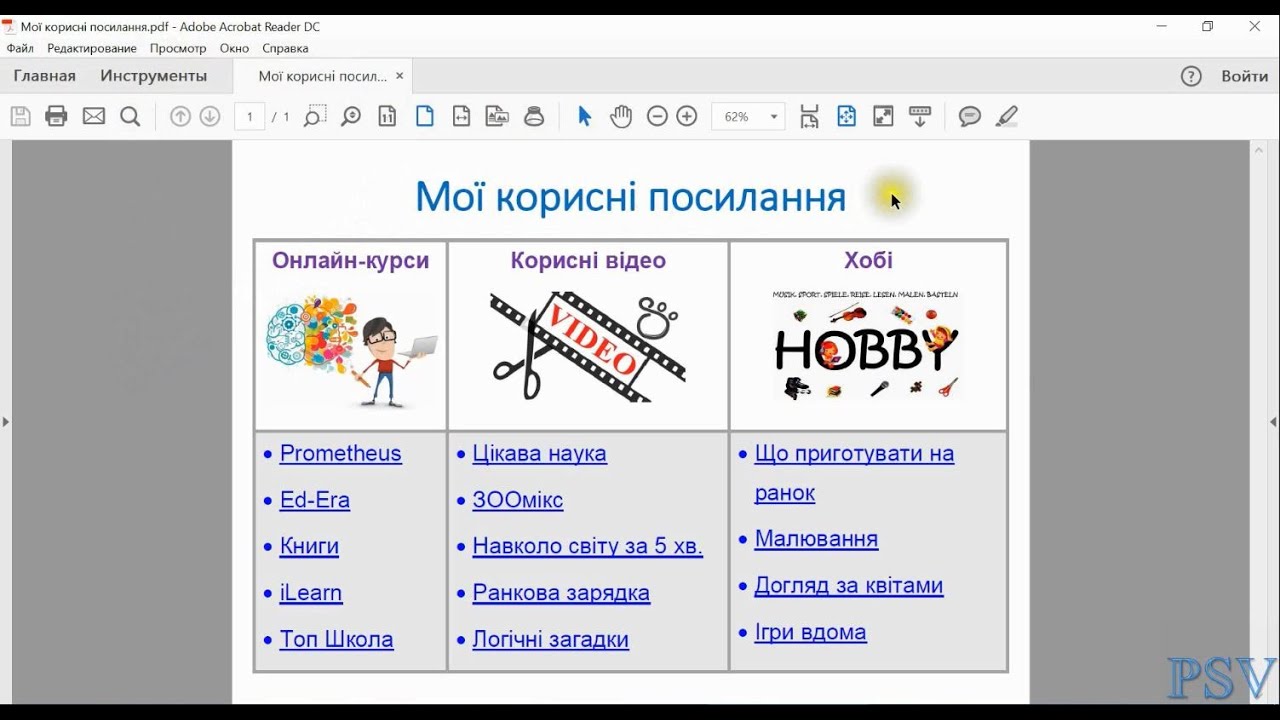
Task: Print the document via printer icon
Action: point(57,117)
